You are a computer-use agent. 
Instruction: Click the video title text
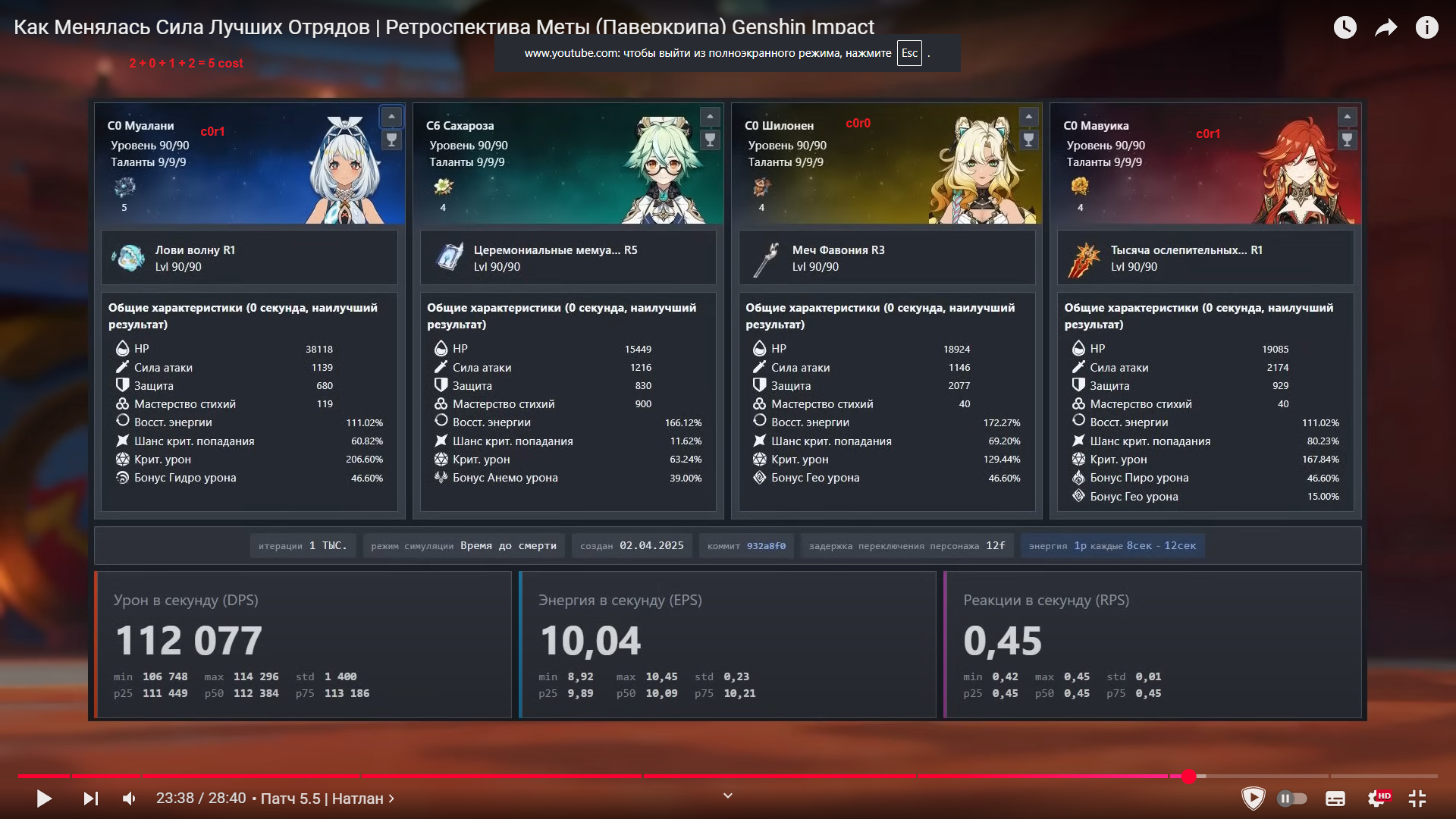pyautogui.click(x=444, y=27)
